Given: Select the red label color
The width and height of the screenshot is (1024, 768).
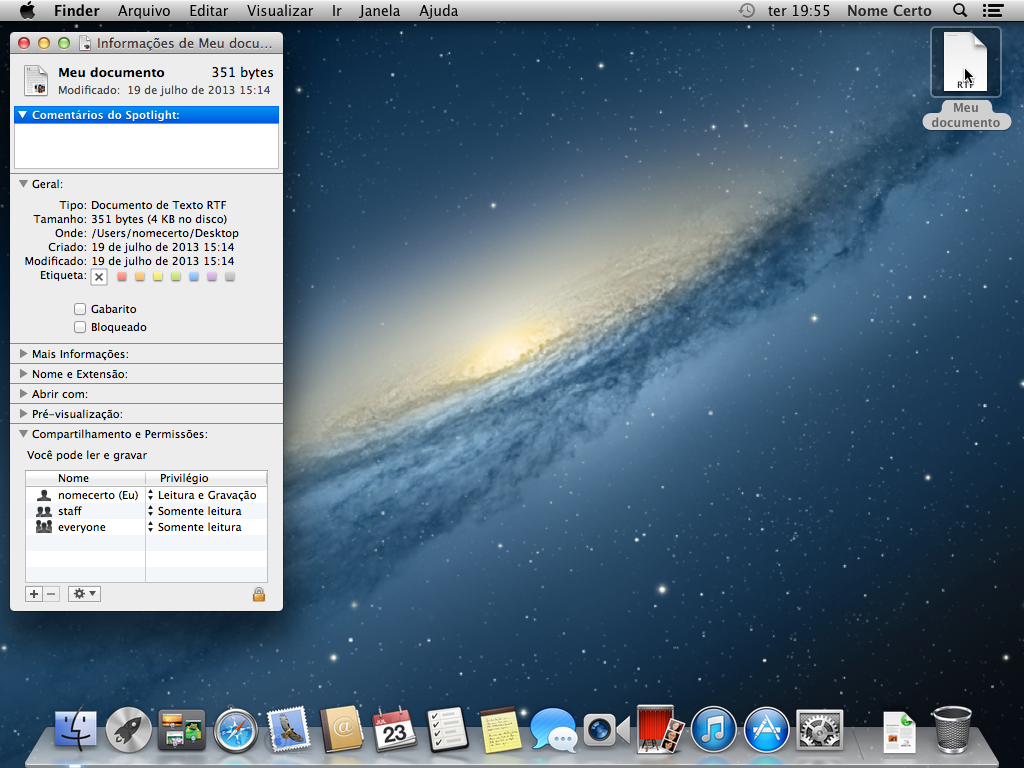Looking at the screenshot, I should [122, 276].
